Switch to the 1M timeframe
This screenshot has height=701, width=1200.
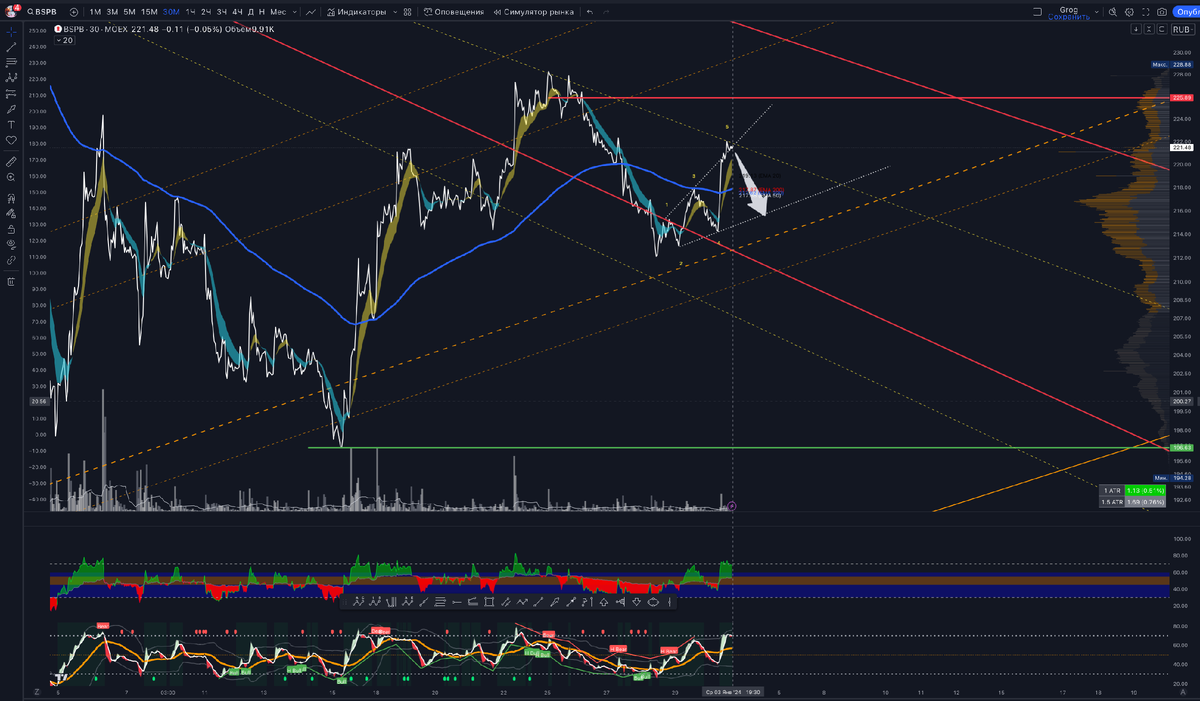coord(96,12)
